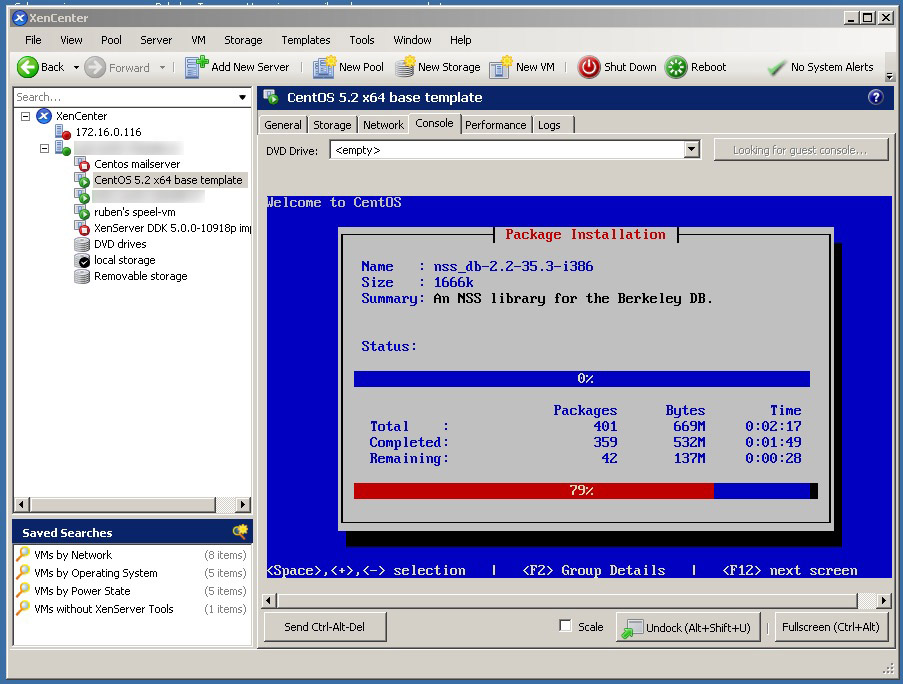This screenshot has width=903, height=684.
Task: Click the console scrollbar left arrow
Action: pyautogui.click(x=268, y=601)
